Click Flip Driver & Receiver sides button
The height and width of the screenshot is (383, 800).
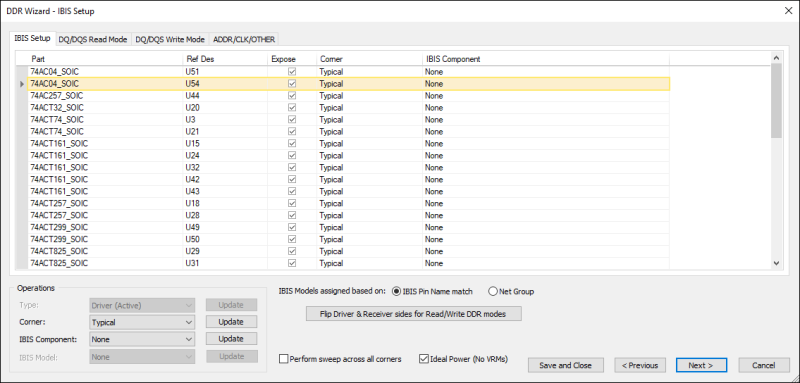(413, 314)
